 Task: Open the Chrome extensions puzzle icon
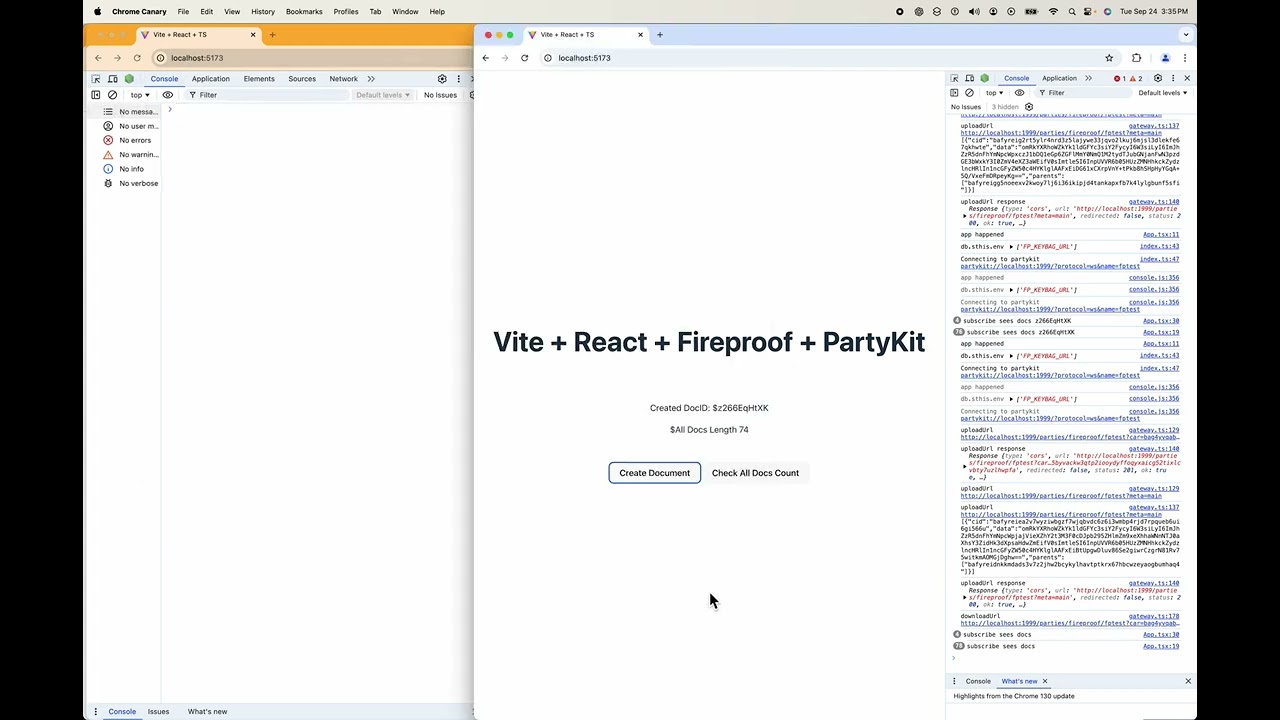(1136, 58)
